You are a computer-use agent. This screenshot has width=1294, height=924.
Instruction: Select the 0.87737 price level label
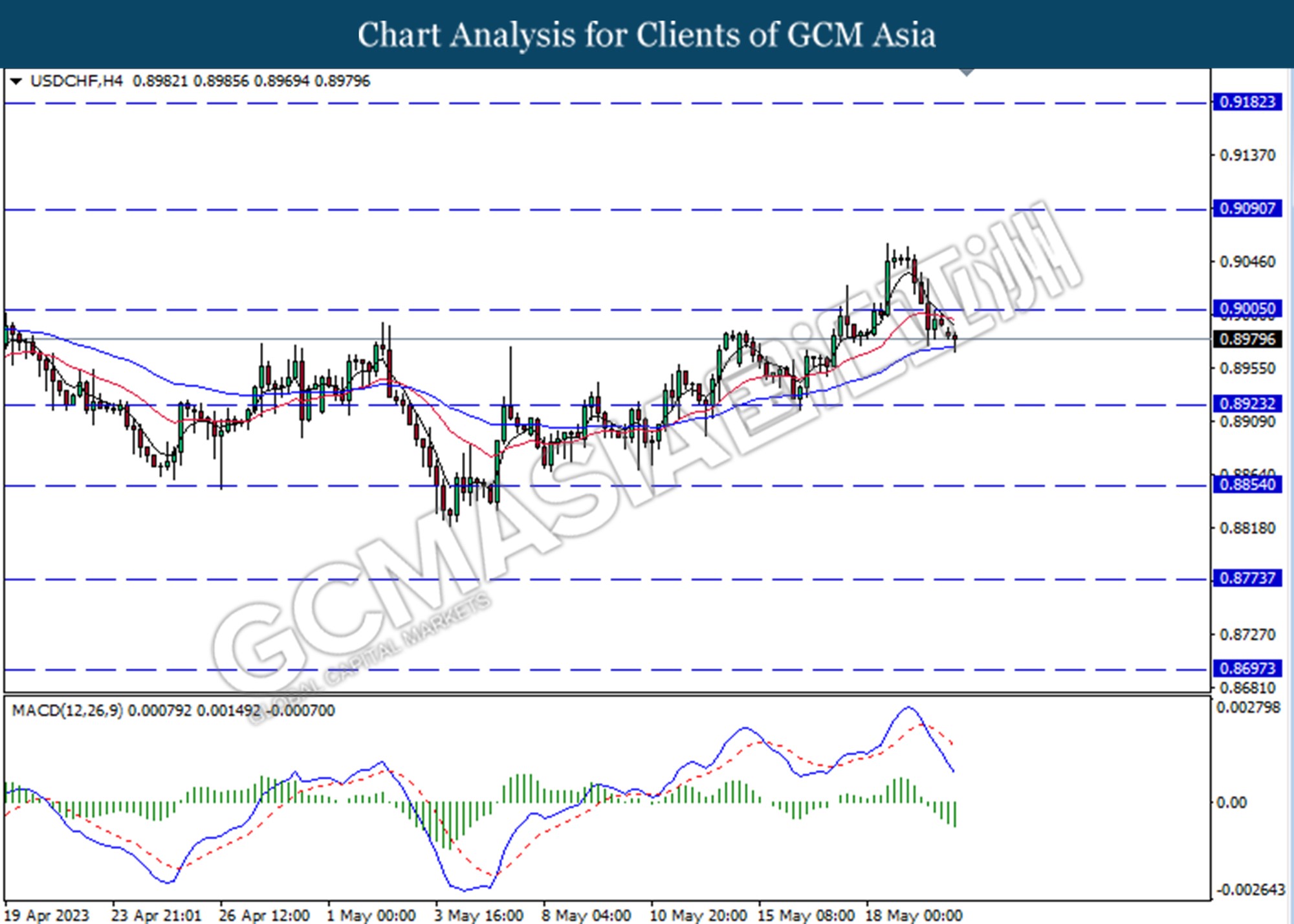click(x=1247, y=578)
